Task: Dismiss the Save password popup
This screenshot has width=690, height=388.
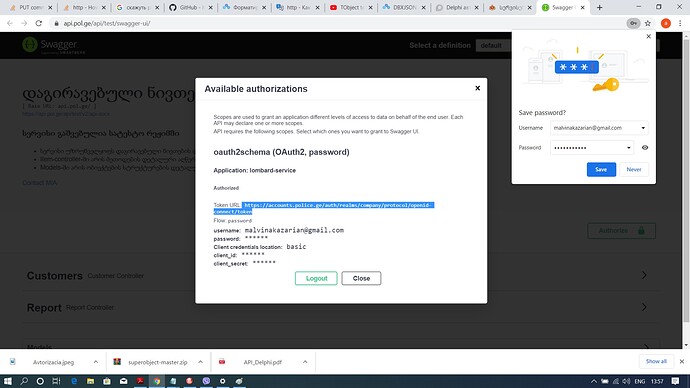Action: 648,37
